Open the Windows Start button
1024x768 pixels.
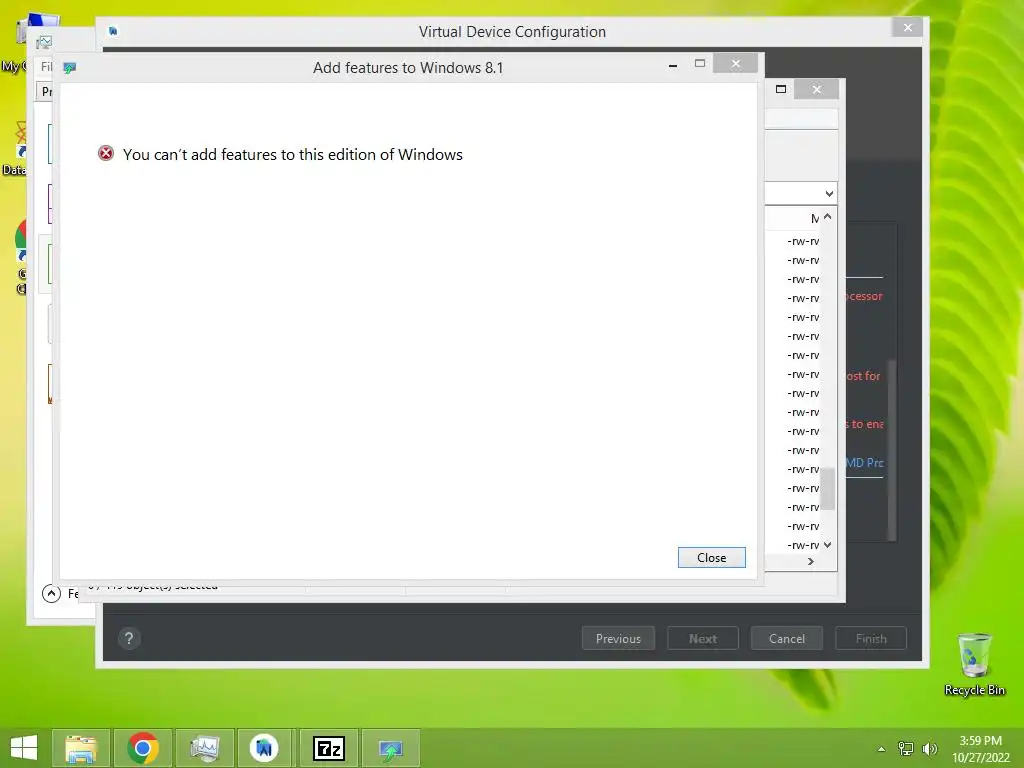(x=24, y=748)
